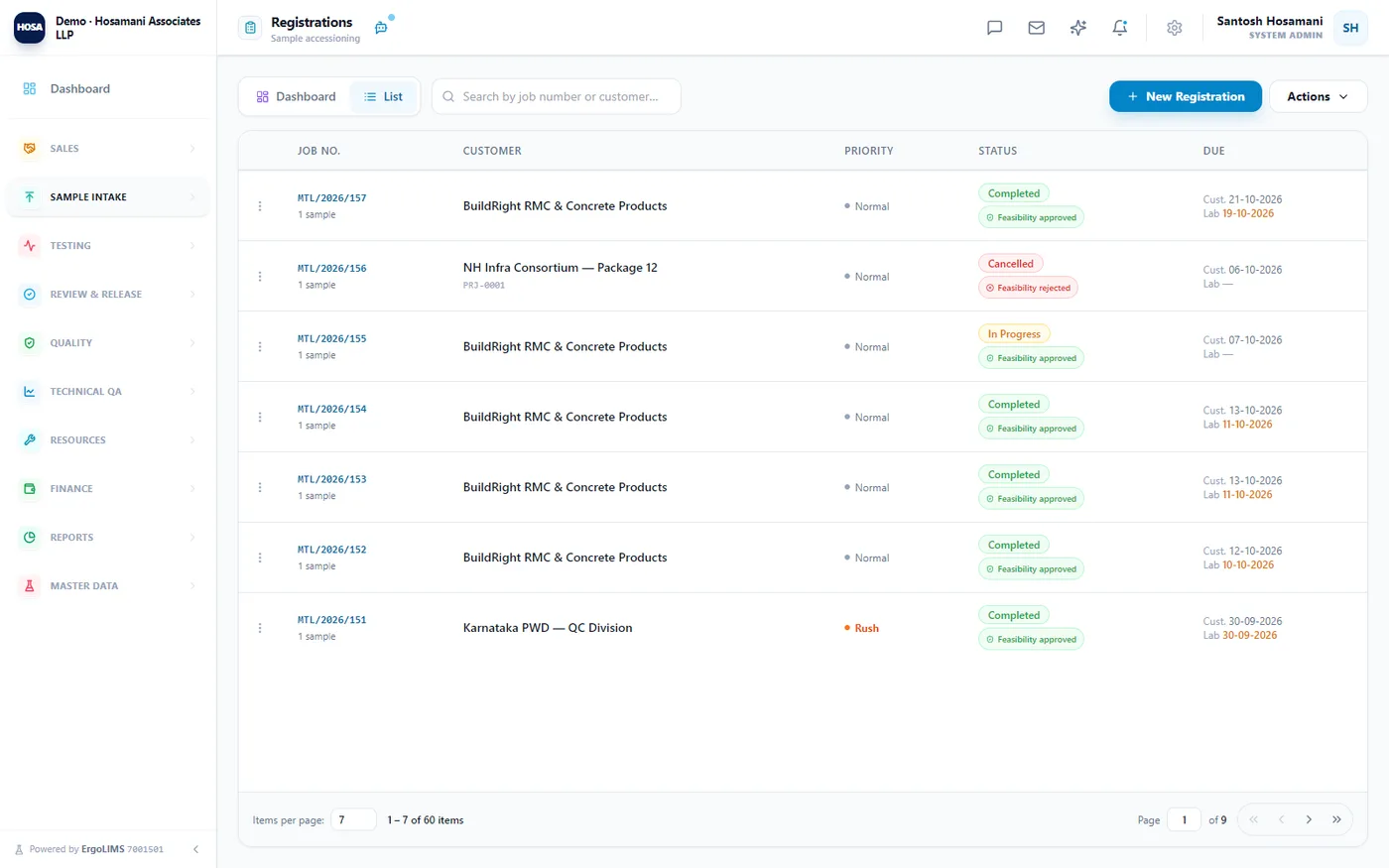Open job link MTL/2026/156

(x=332, y=269)
